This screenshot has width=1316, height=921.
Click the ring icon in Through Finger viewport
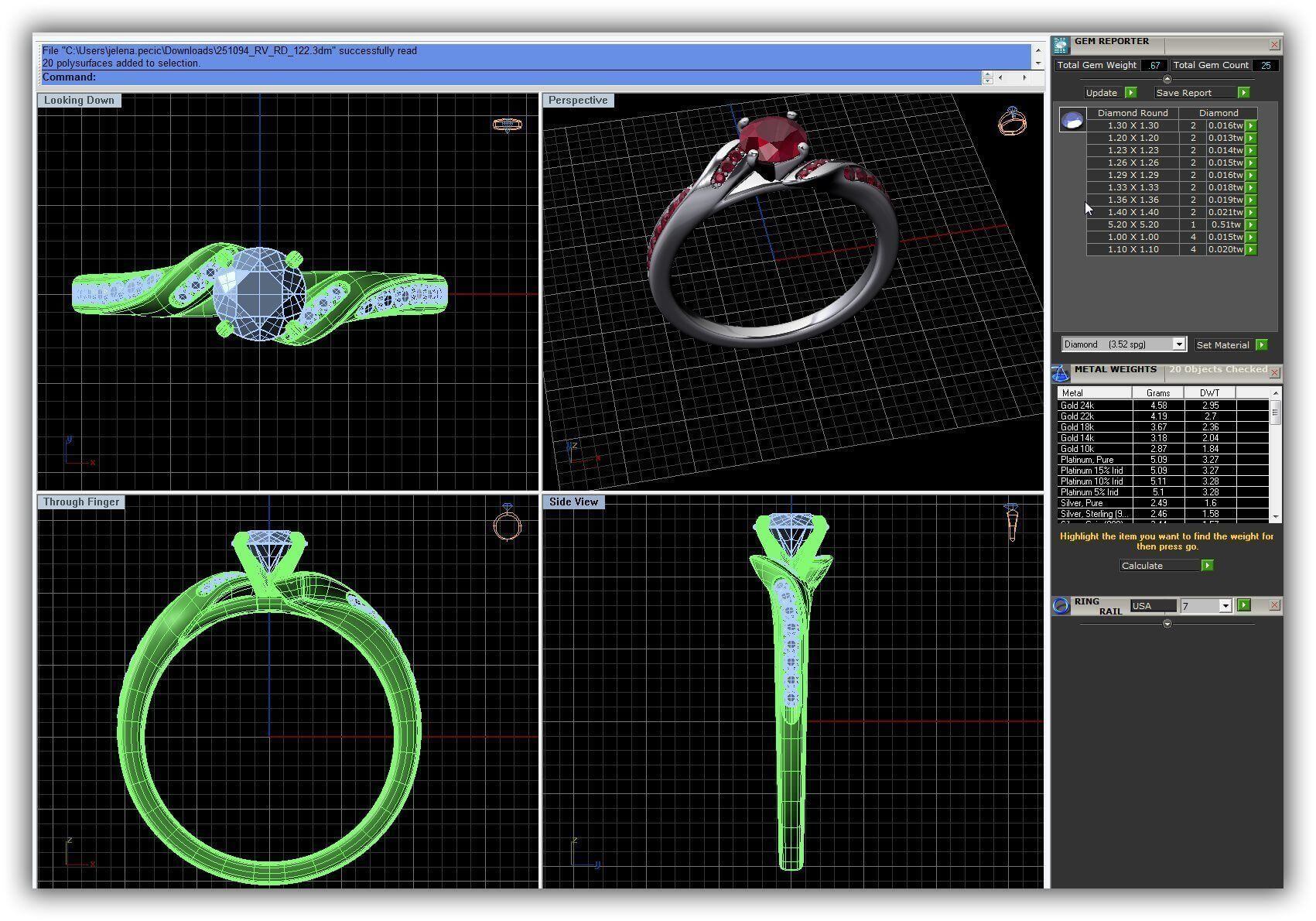pos(508,523)
